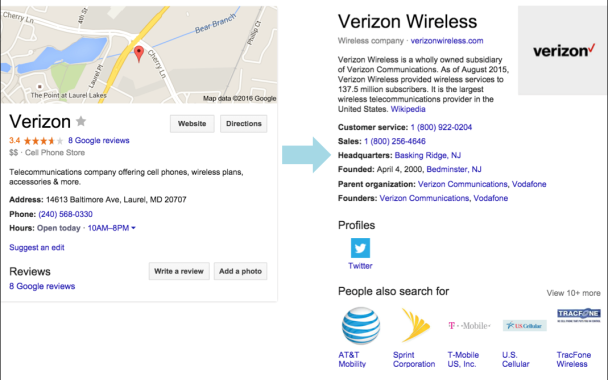Open the T-Mobile logo thumbnail

point(469,325)
